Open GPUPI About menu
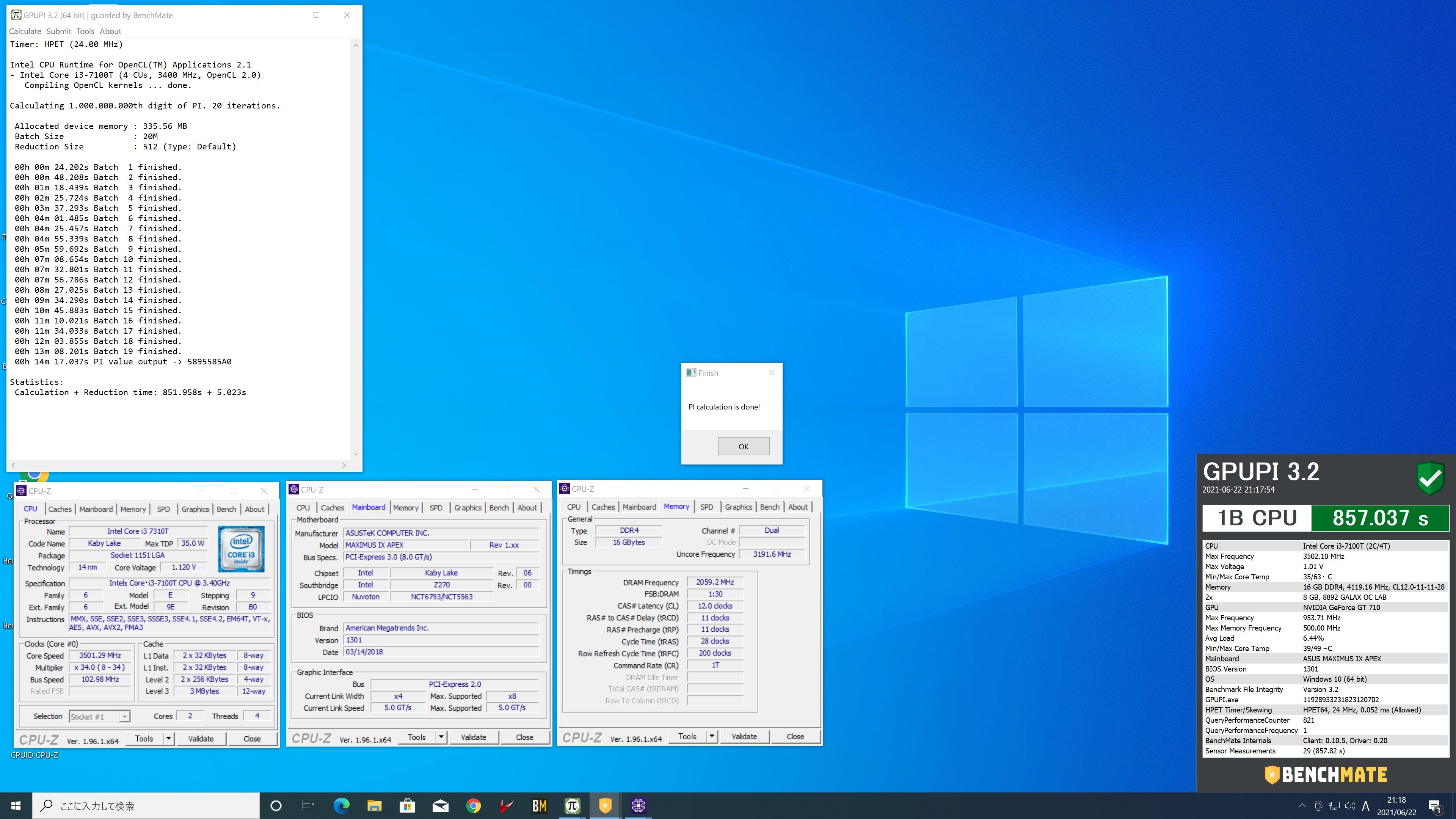 click(110, 31)
